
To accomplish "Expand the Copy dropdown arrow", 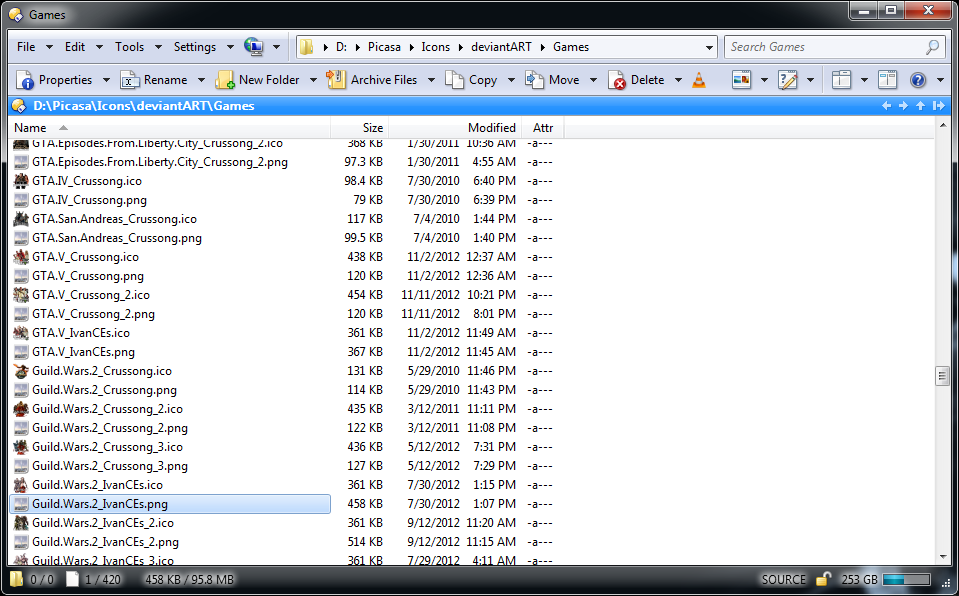I will [511, 80].
